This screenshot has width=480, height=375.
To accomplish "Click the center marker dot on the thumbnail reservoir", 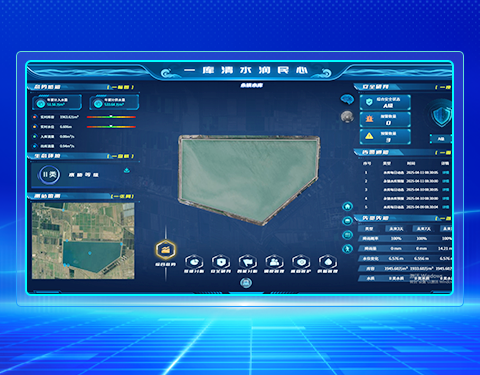I will (x=89, y=253).
